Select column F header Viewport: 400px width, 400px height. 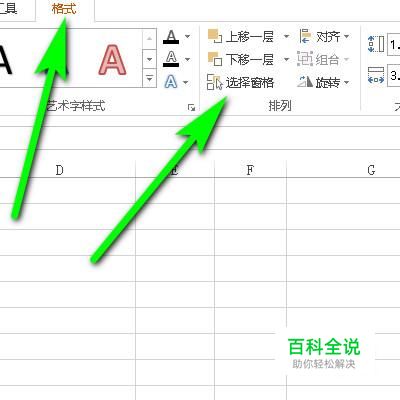tap(250, 170)
